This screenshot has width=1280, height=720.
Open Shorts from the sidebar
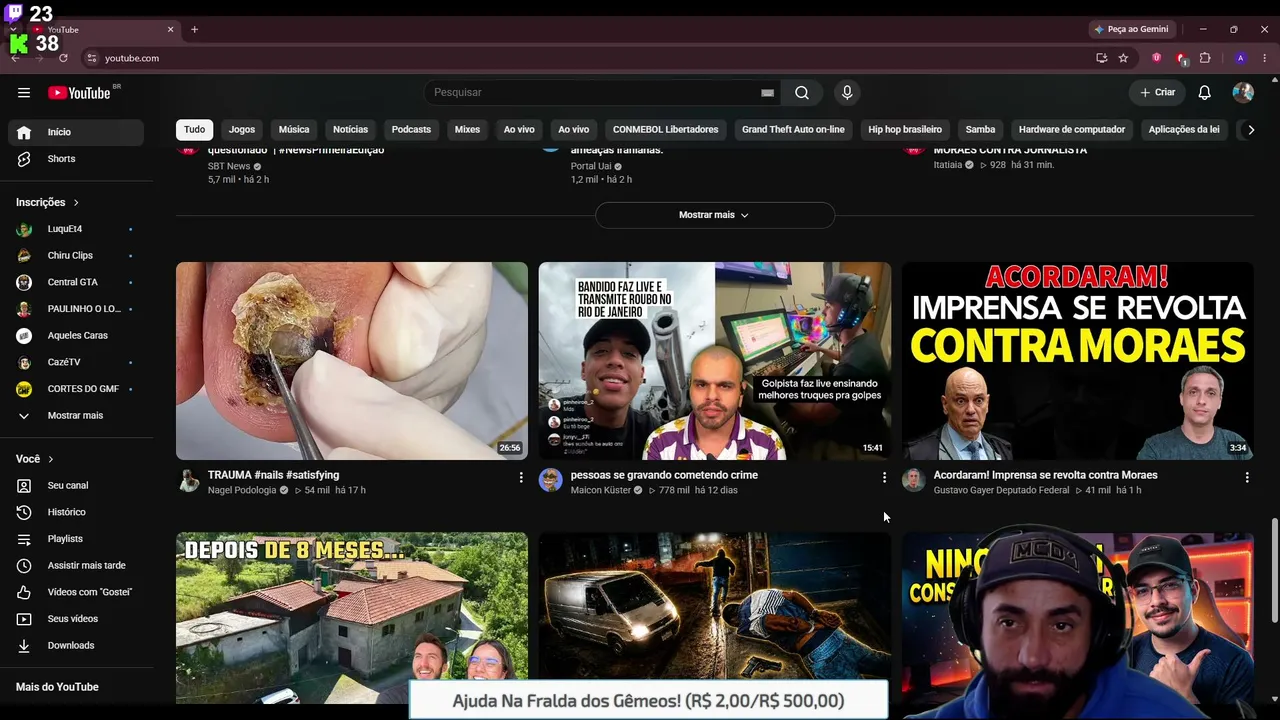(76, 159)
